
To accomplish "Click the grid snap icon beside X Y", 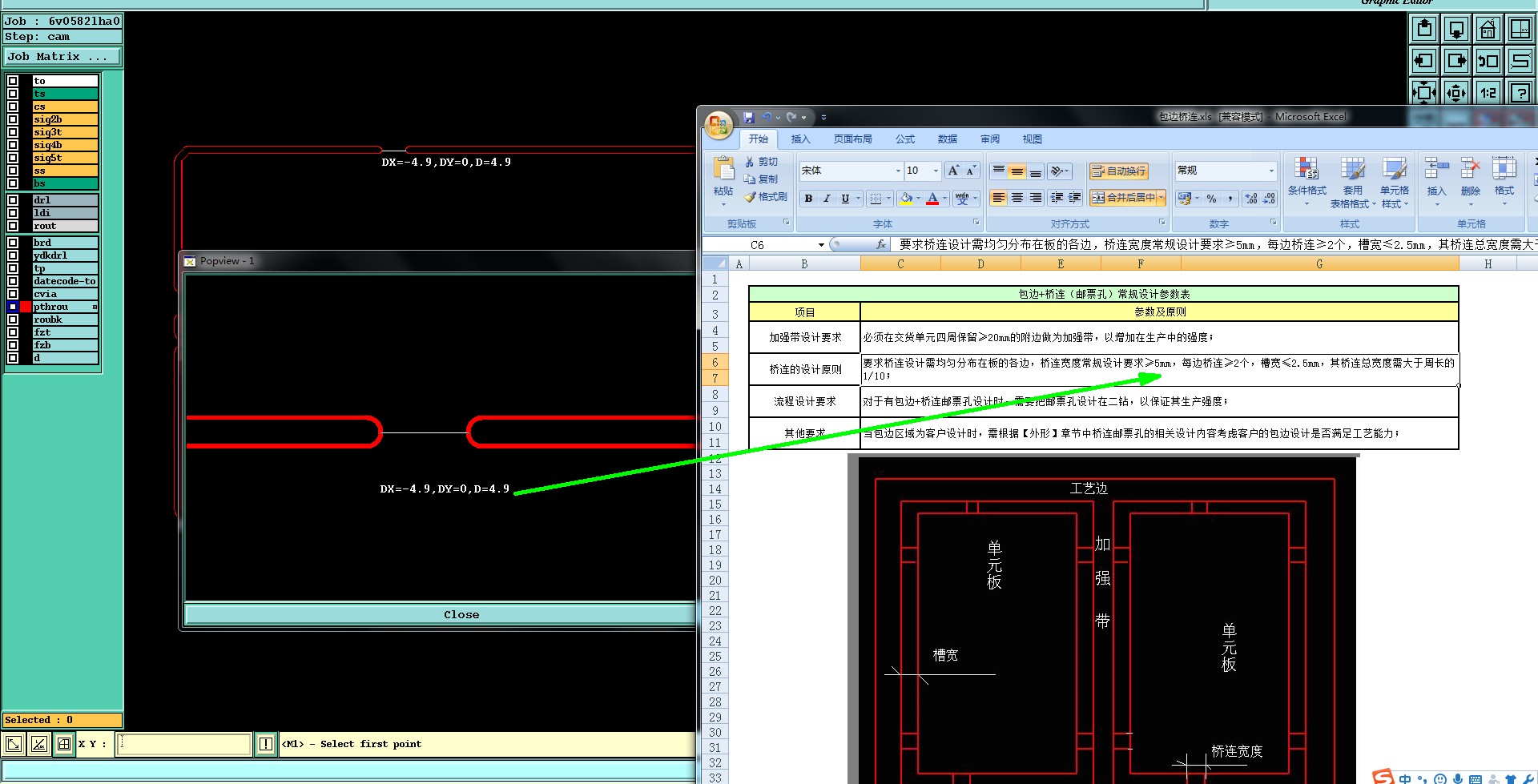I will click(64, 745).
